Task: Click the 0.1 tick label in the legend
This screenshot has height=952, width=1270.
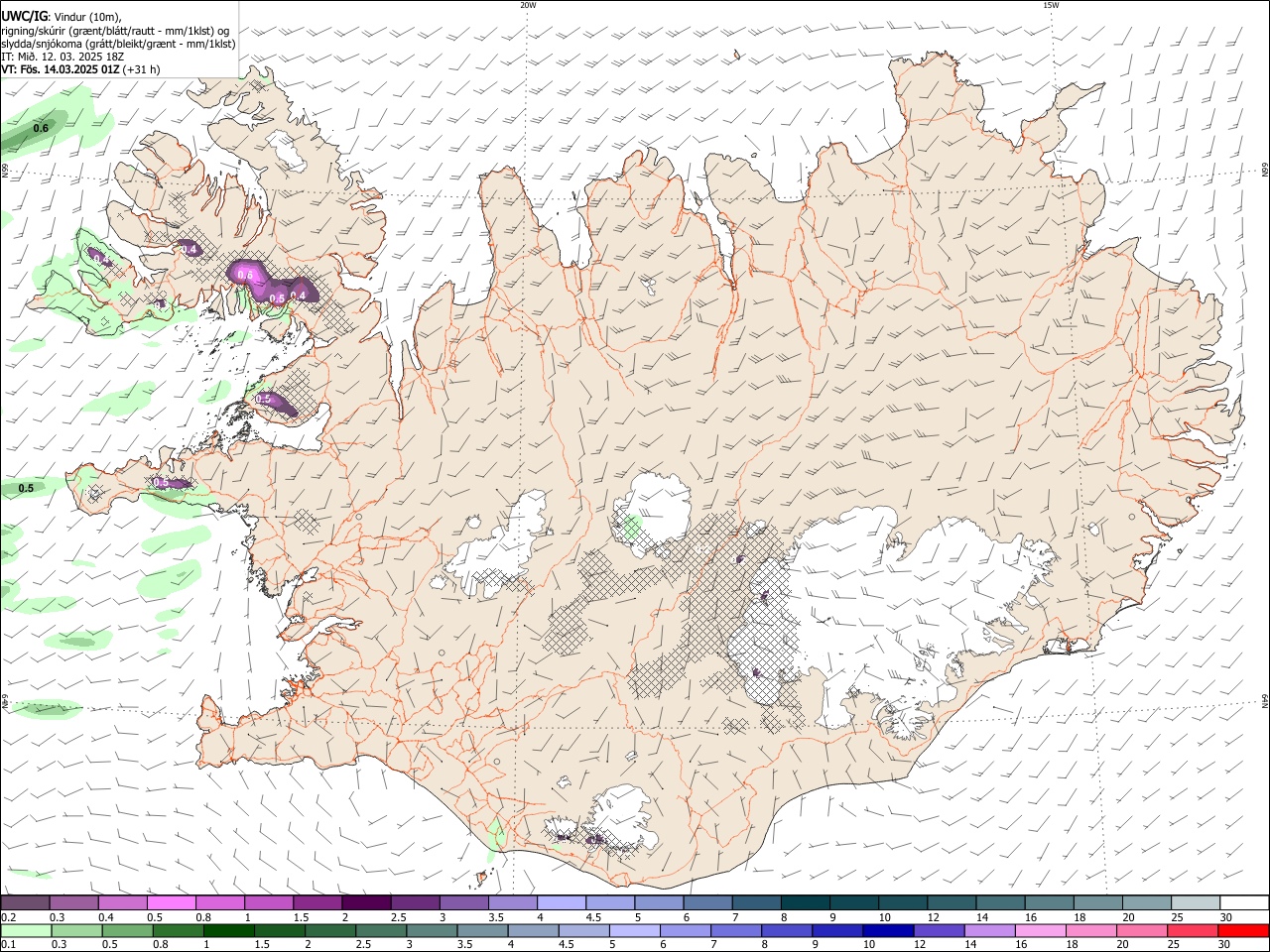Action: (x=8, y=945)
